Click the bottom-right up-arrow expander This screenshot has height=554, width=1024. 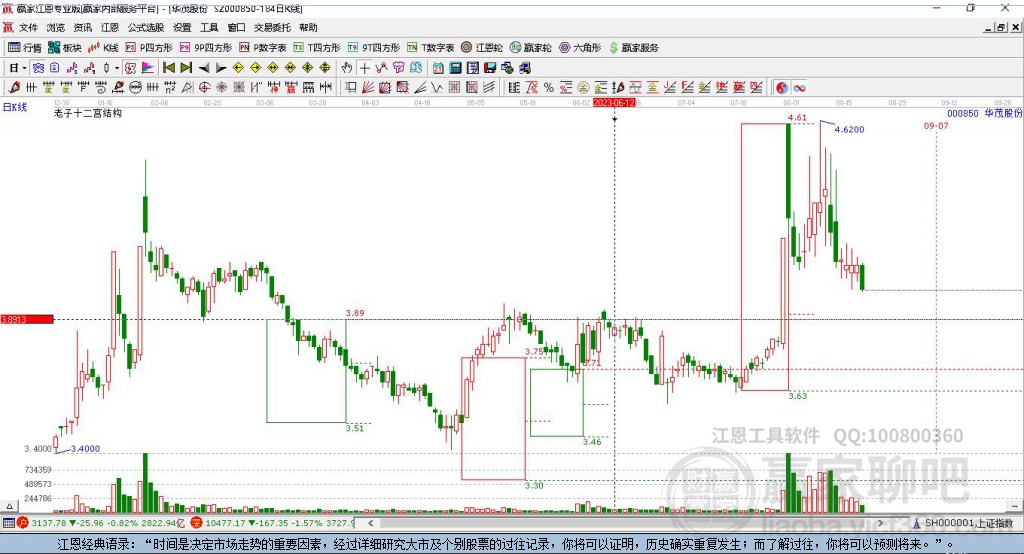click(1014, 506)
